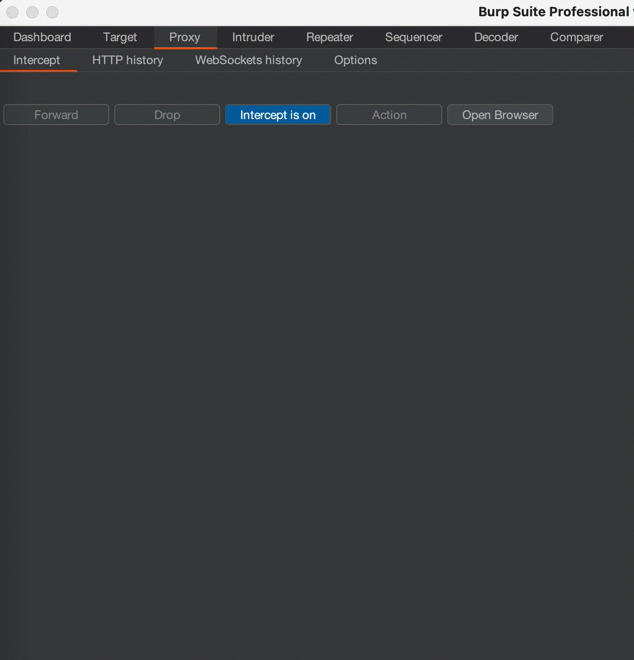634x660 pixels.
Task: Switch to the Target tab
Action: tap(120, 37)
